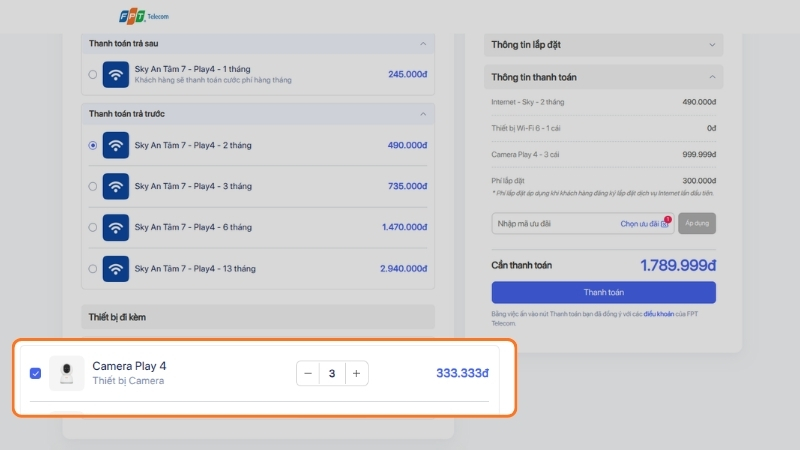Click the 245.000đ price of 1 tháng plan

(x=408, y=74)
